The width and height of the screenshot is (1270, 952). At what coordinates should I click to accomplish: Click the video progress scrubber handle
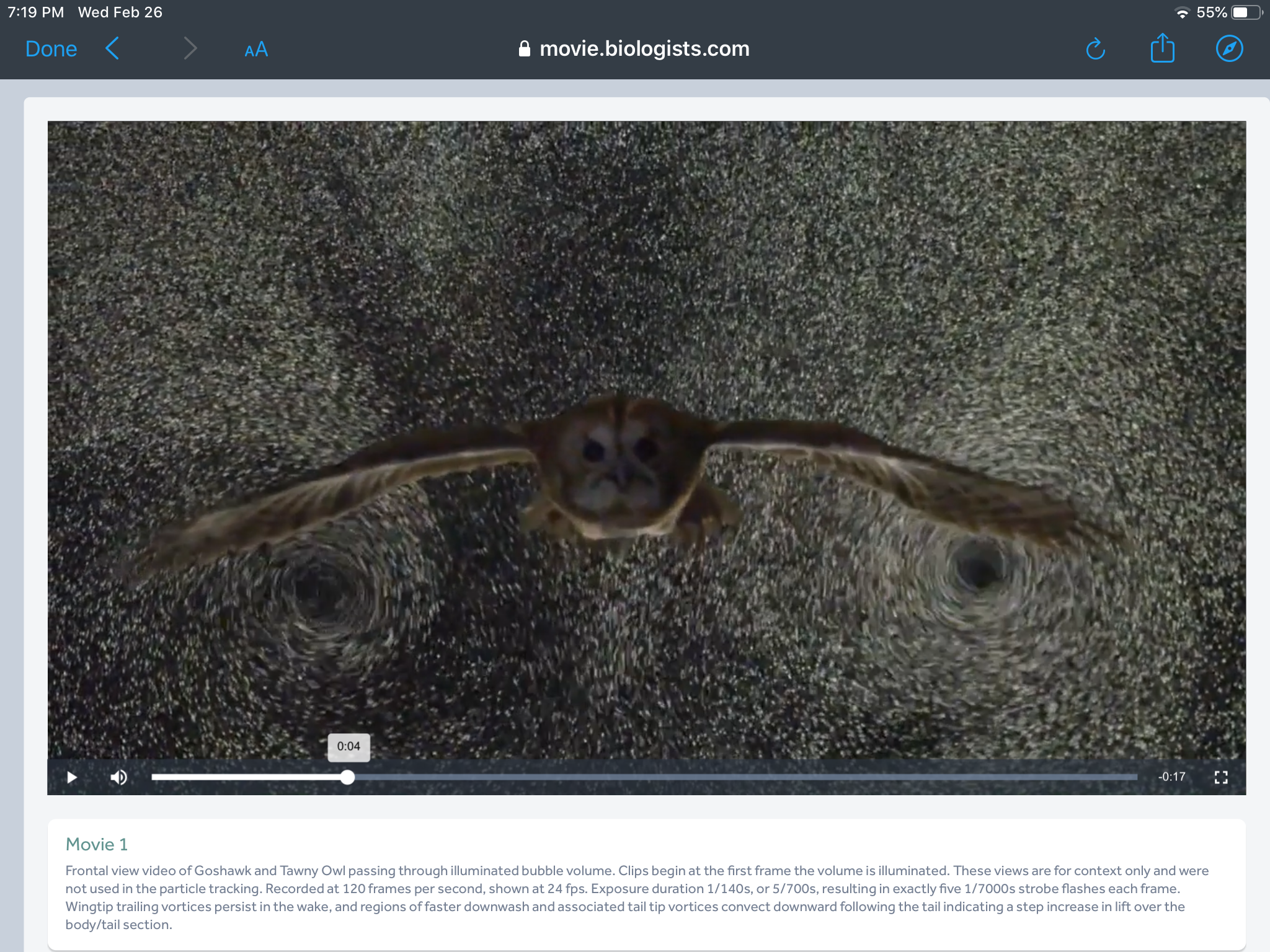[348, 777]
